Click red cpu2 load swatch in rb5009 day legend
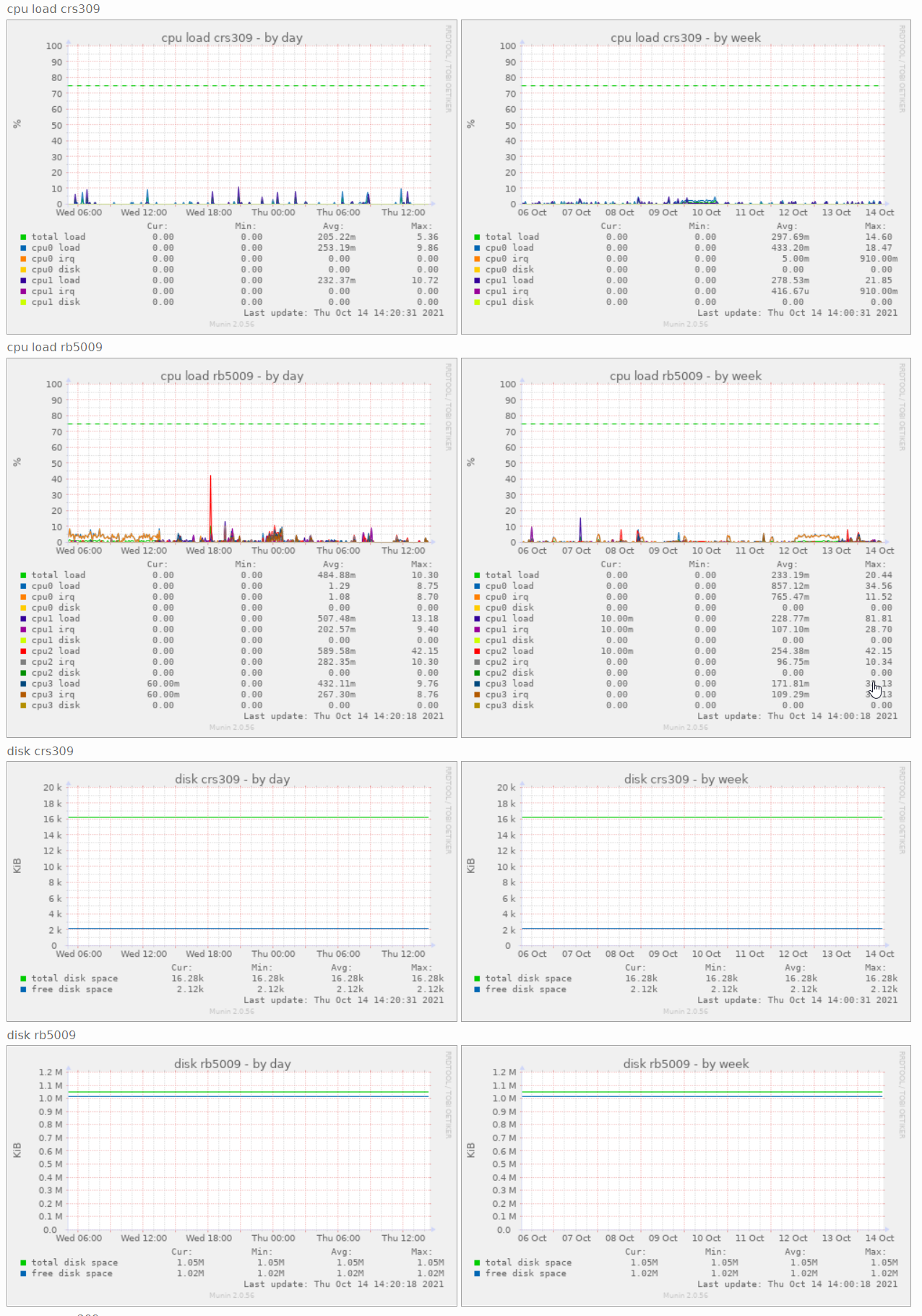 (23, 651)
